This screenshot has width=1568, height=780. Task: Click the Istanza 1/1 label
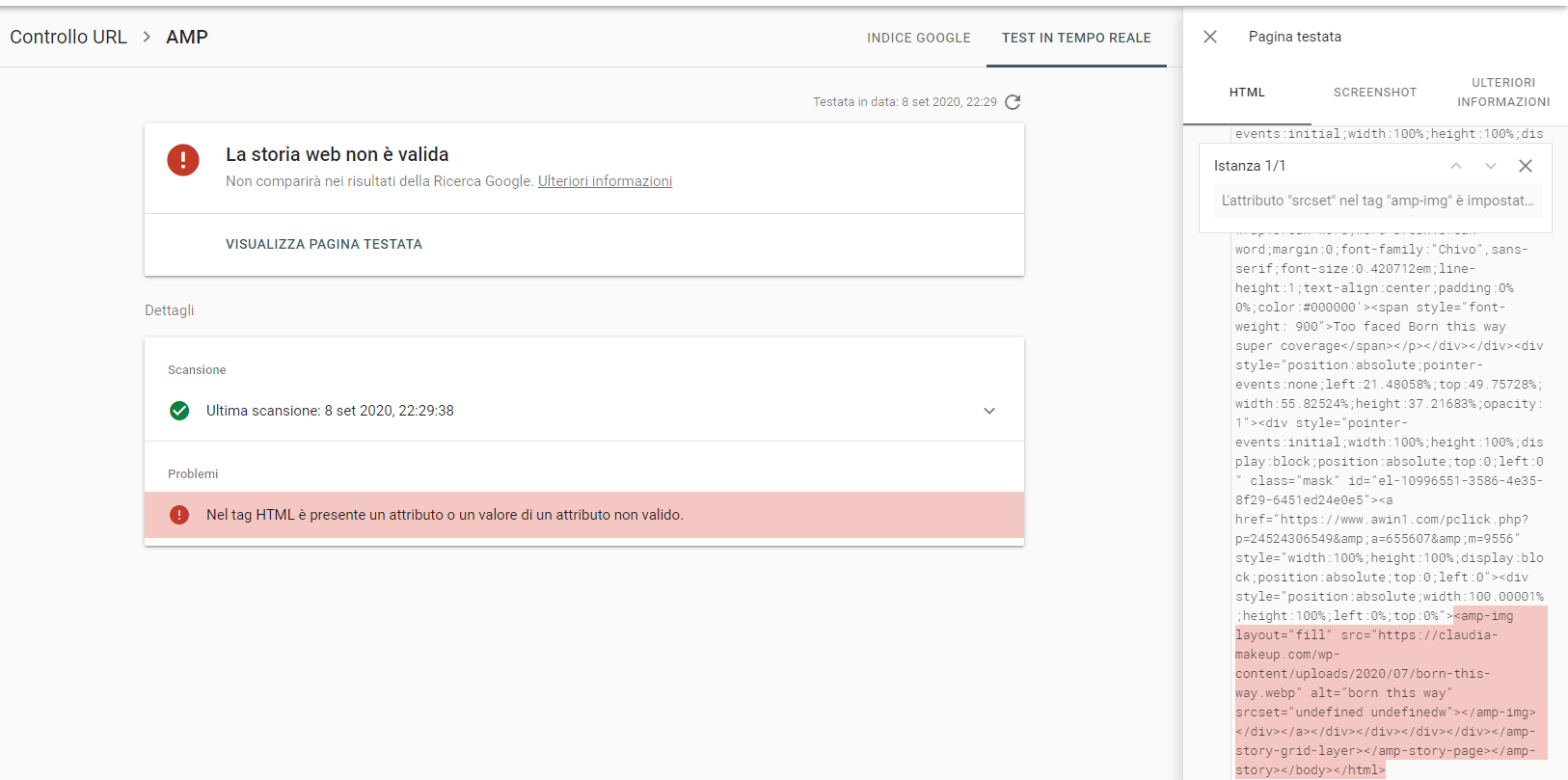[1250, 166]
